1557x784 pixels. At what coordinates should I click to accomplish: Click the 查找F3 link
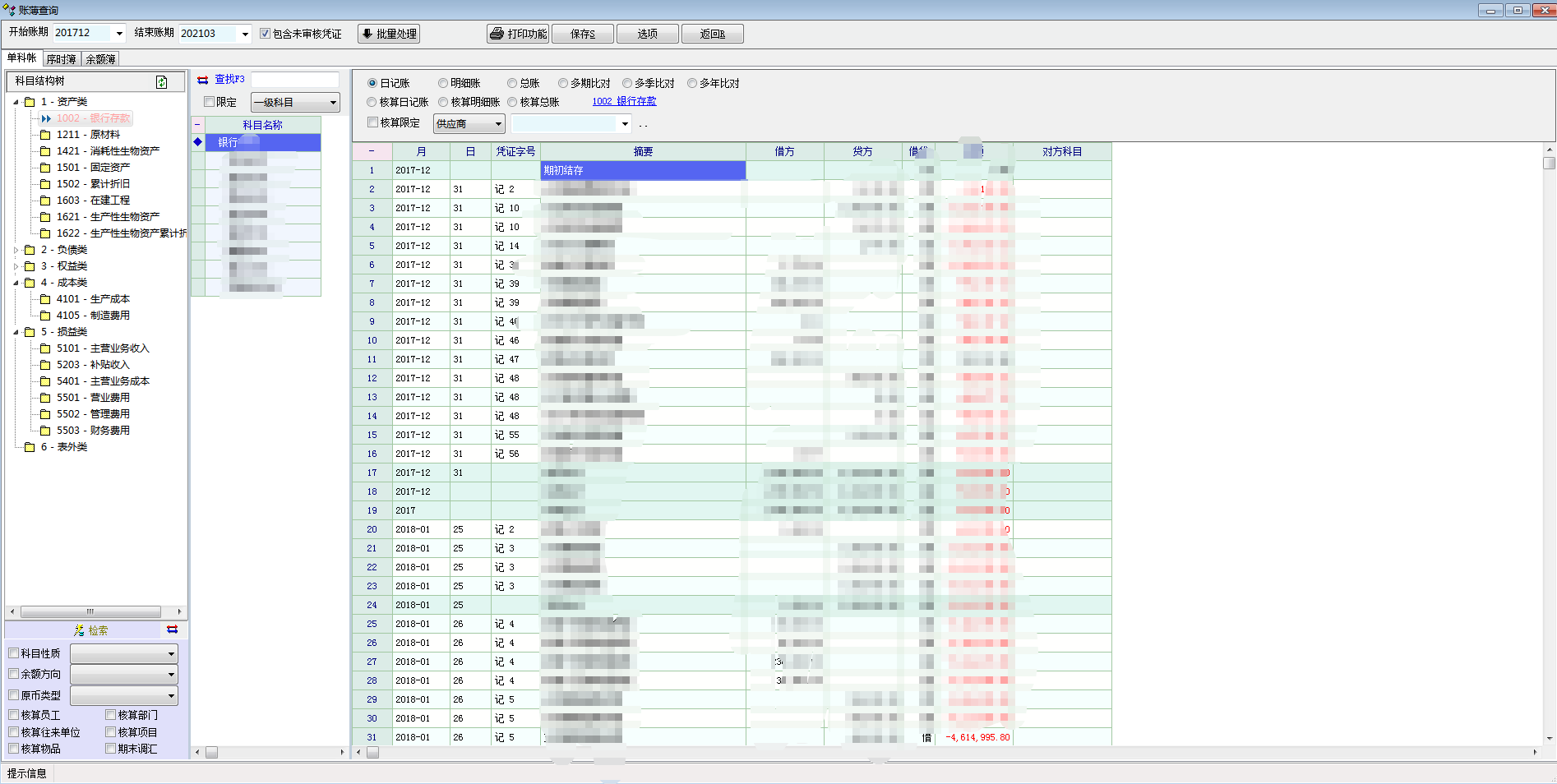pyautogui.click(x=229, y=80)
